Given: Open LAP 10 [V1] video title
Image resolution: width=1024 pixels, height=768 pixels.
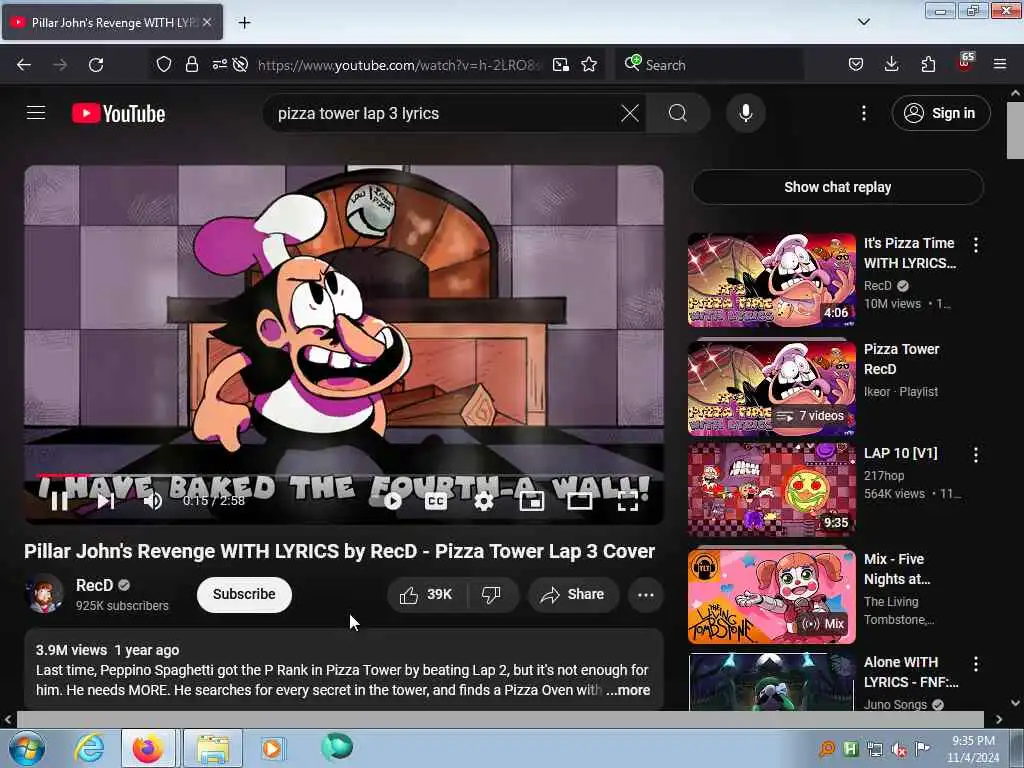Looking at the screenshot, I should coord(901,453).
